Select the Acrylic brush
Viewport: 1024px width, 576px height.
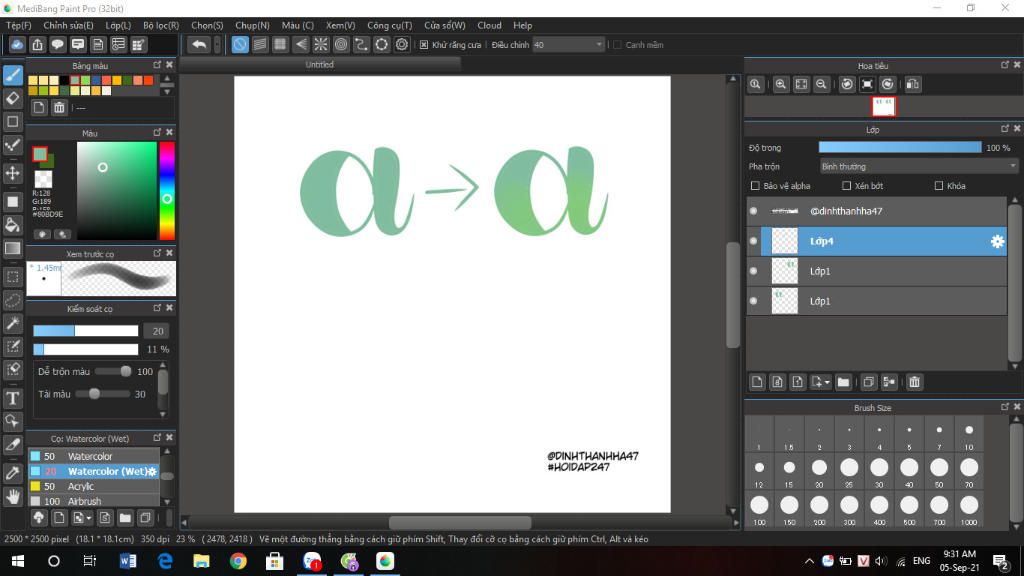[93, 487]
